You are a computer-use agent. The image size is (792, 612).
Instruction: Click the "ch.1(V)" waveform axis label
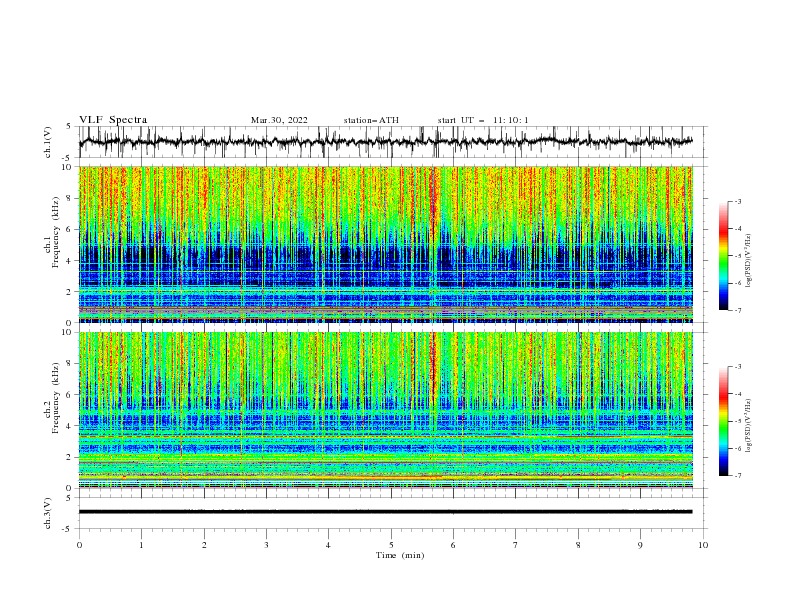48,142
